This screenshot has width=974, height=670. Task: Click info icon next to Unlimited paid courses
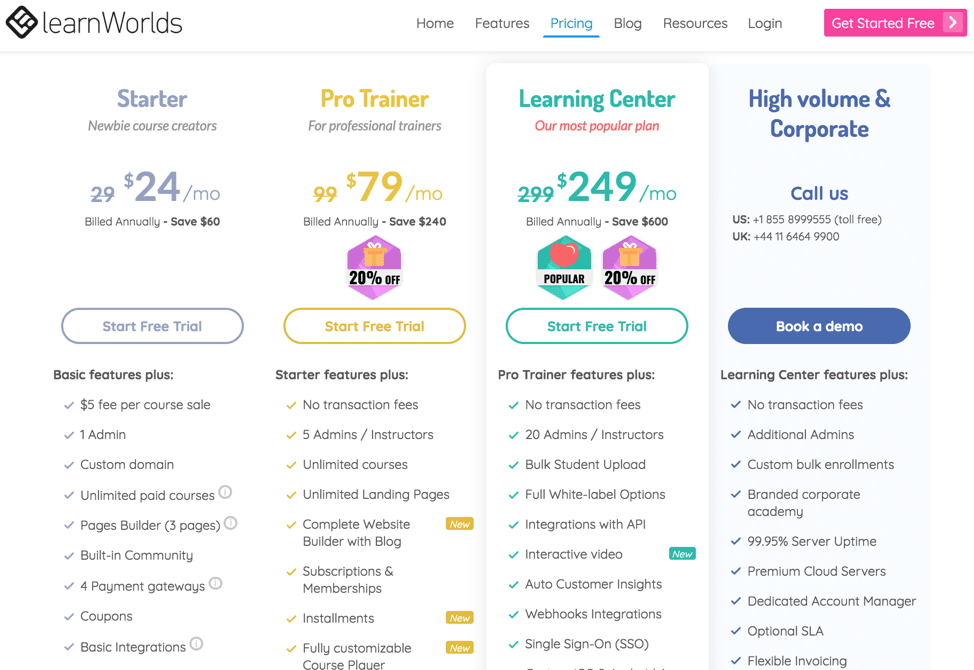coord(225,492)
